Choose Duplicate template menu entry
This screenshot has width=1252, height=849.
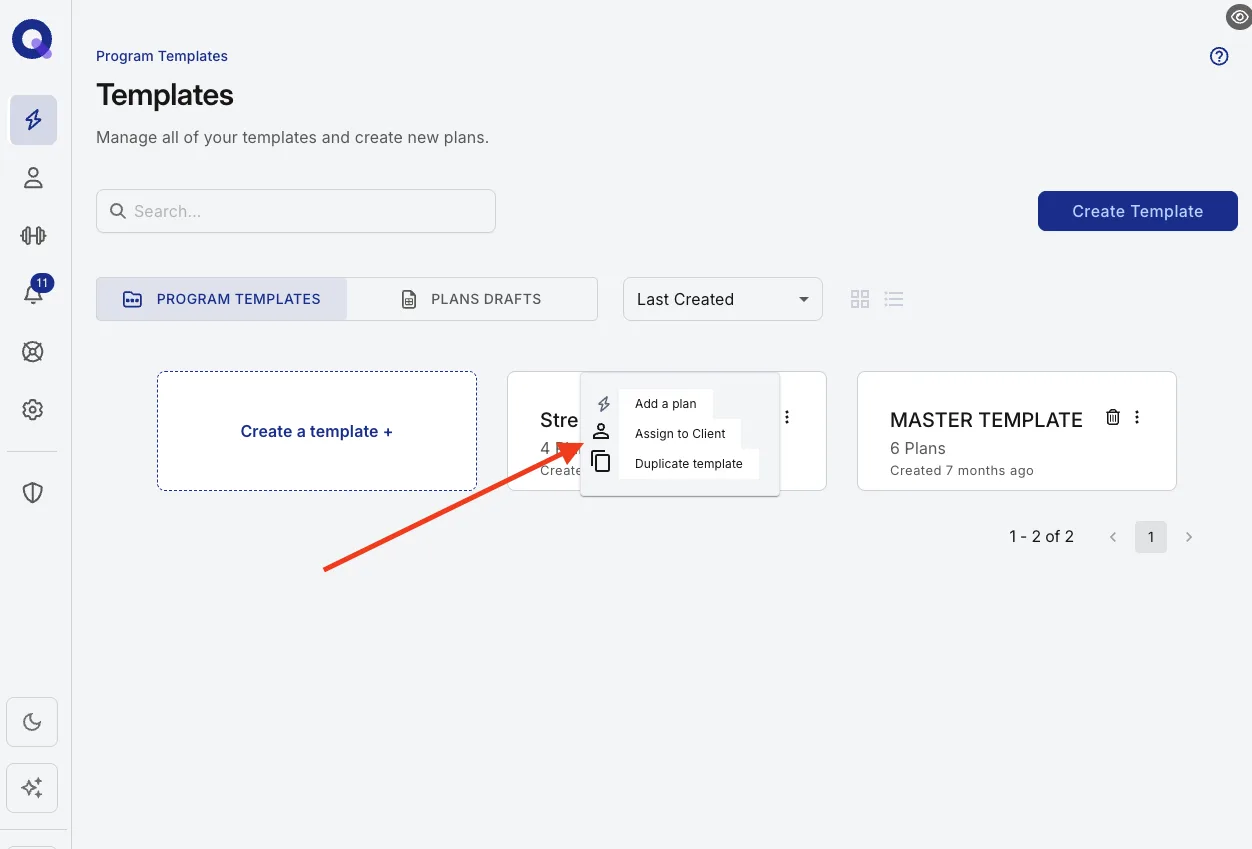(689, 464)
